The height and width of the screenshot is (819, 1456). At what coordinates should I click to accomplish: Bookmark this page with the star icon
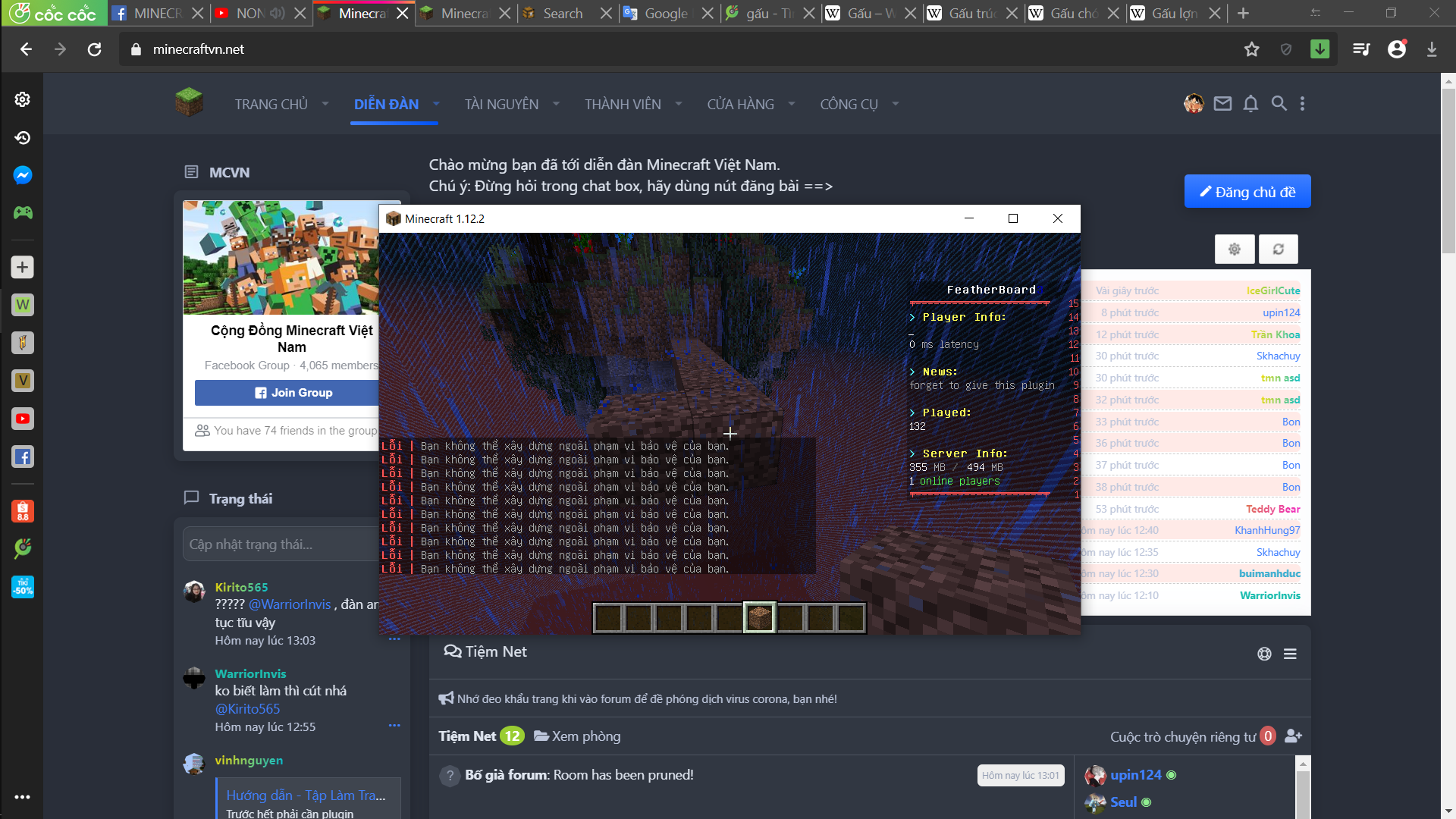pos(1251,49)
